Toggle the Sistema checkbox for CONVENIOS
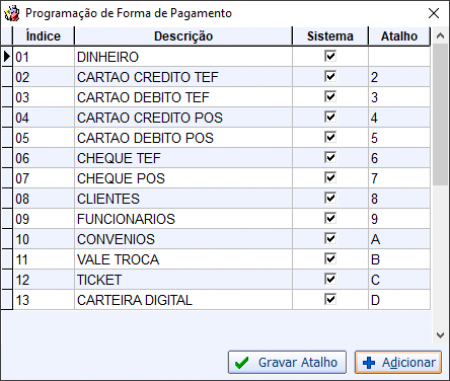450x381 pixels. tap(330, 239)
